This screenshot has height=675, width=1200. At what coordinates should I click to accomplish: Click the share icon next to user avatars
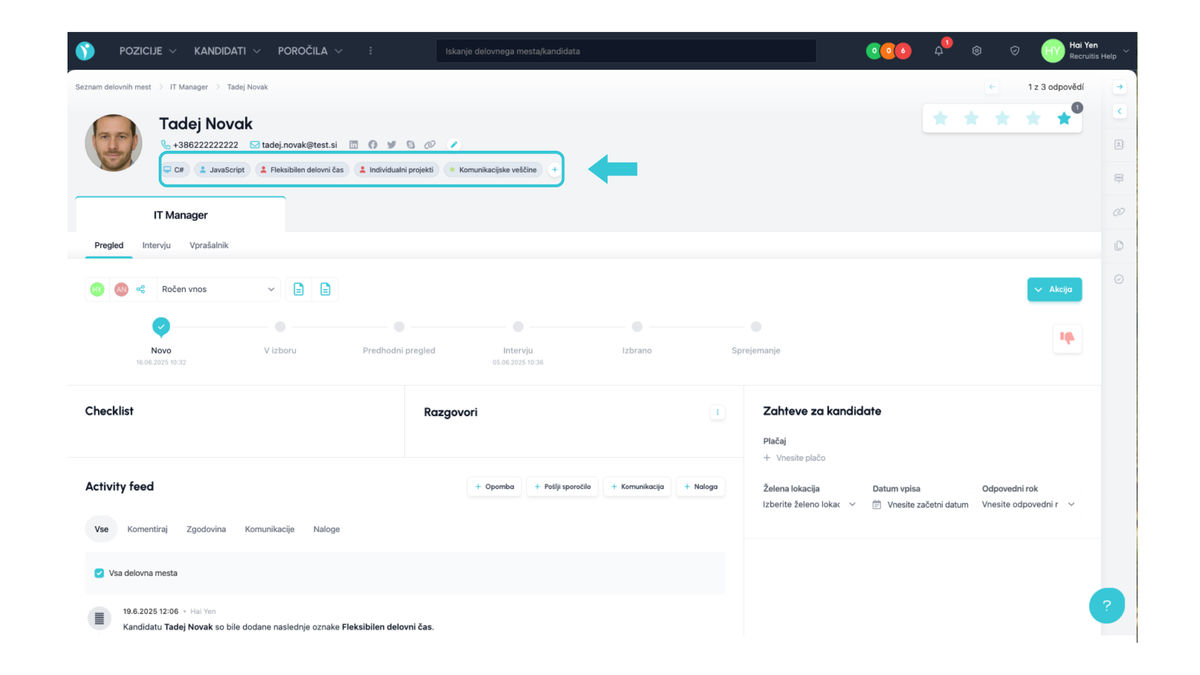point(141,289)
